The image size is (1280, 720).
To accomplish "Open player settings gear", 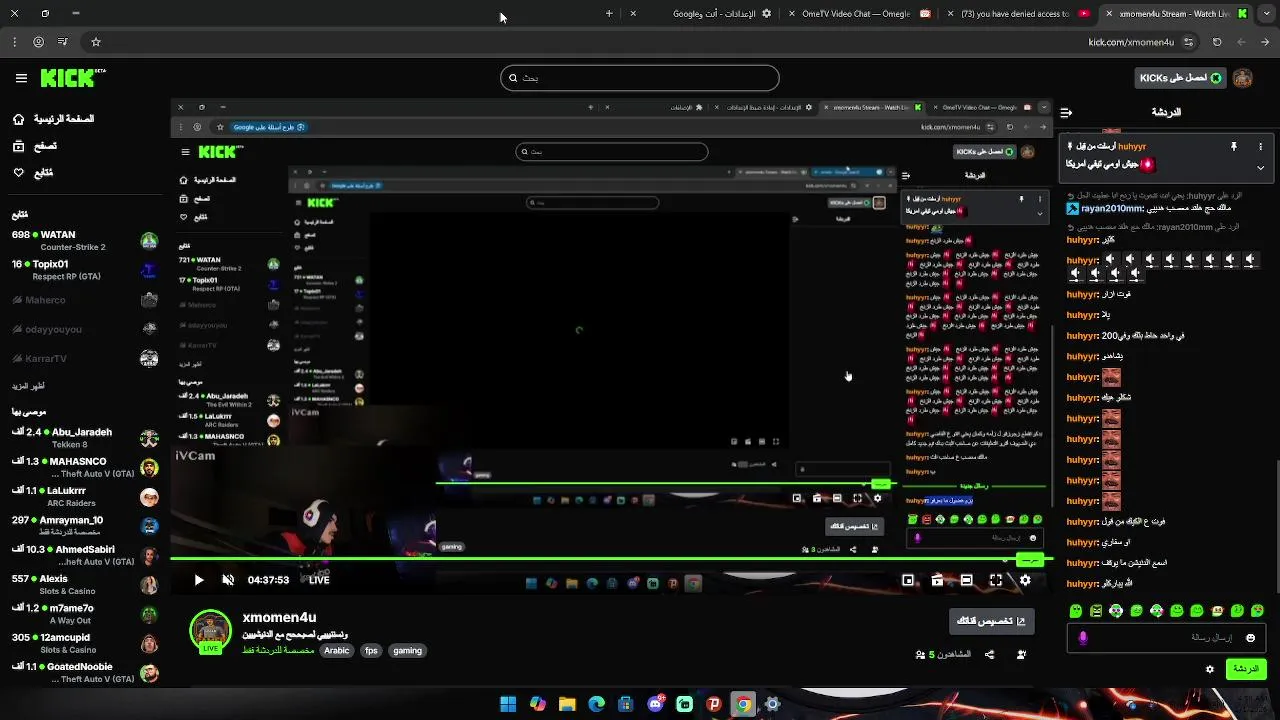I will pyautogui.click(x=1025, y=580).
